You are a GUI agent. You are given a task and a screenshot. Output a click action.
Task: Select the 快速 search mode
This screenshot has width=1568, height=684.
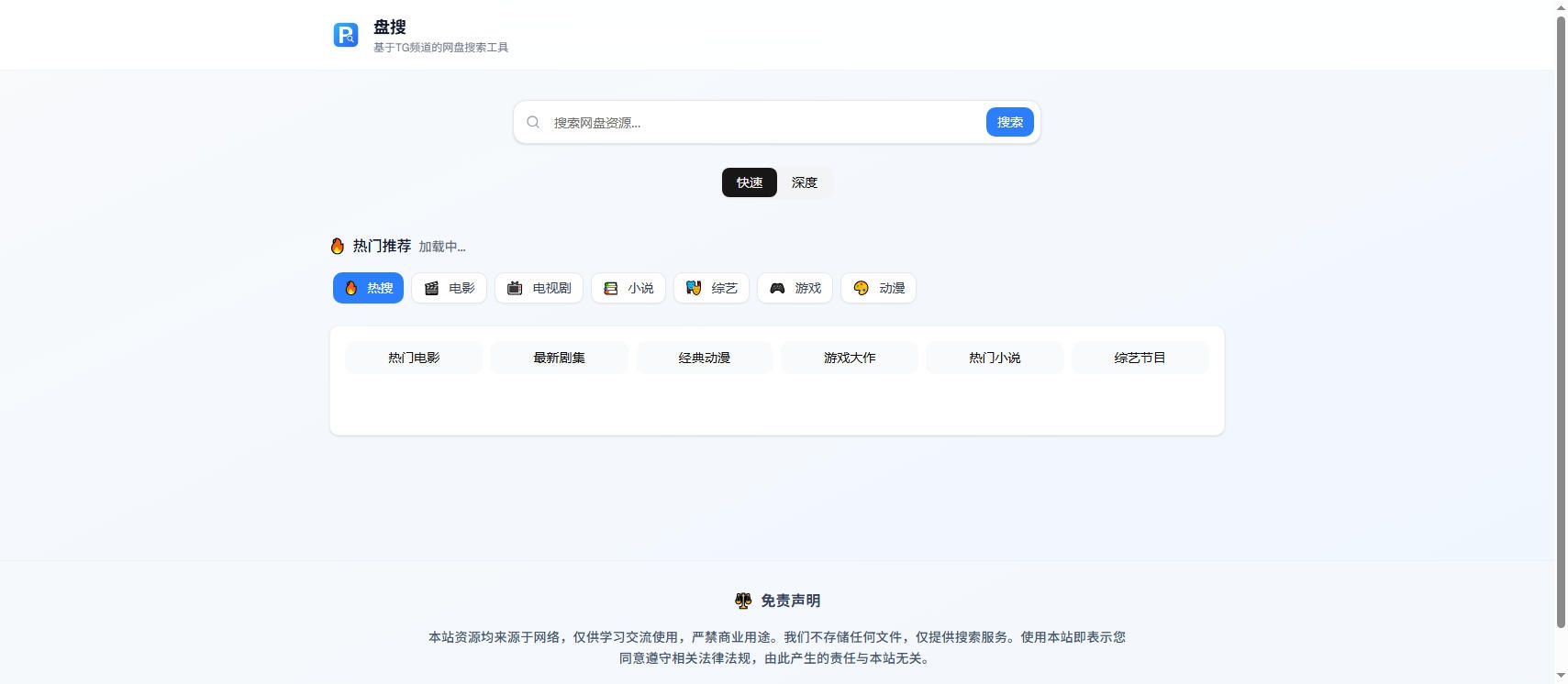point(750,182)
